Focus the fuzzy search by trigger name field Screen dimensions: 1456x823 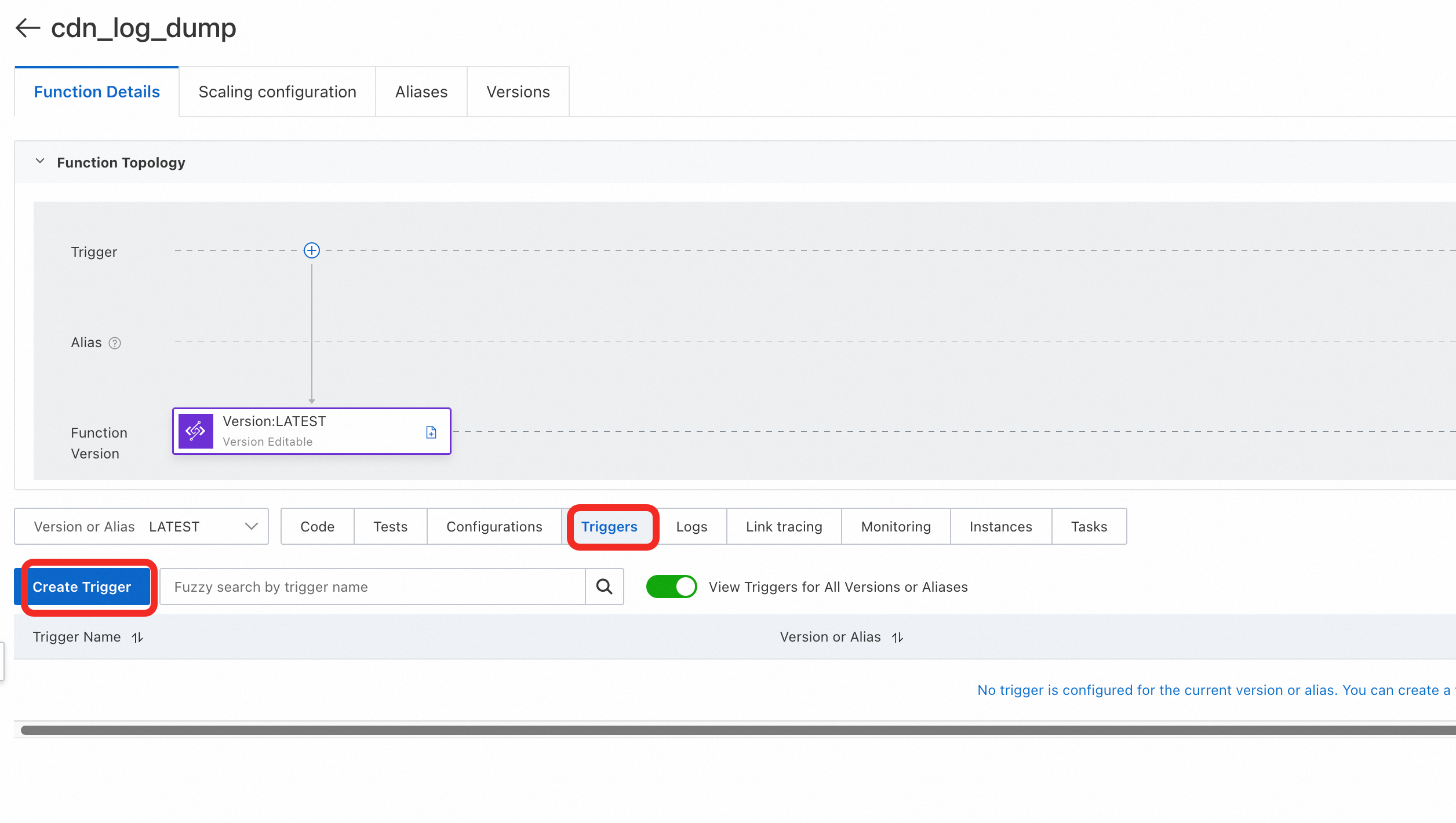tap(372, 587)
